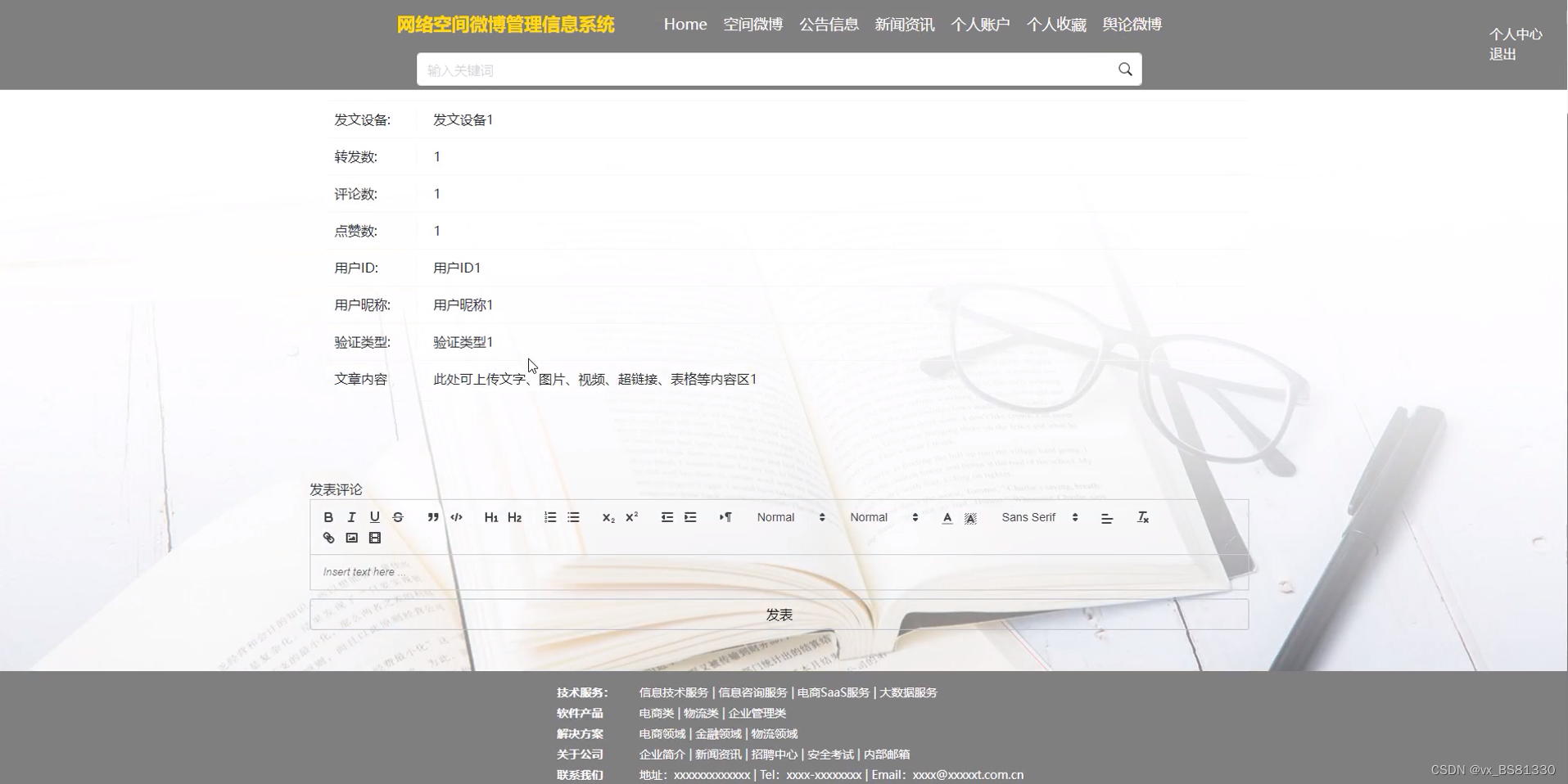The image size is (1568, 784).
Task: Open 招聘中心 footer link
Action: 774,755
